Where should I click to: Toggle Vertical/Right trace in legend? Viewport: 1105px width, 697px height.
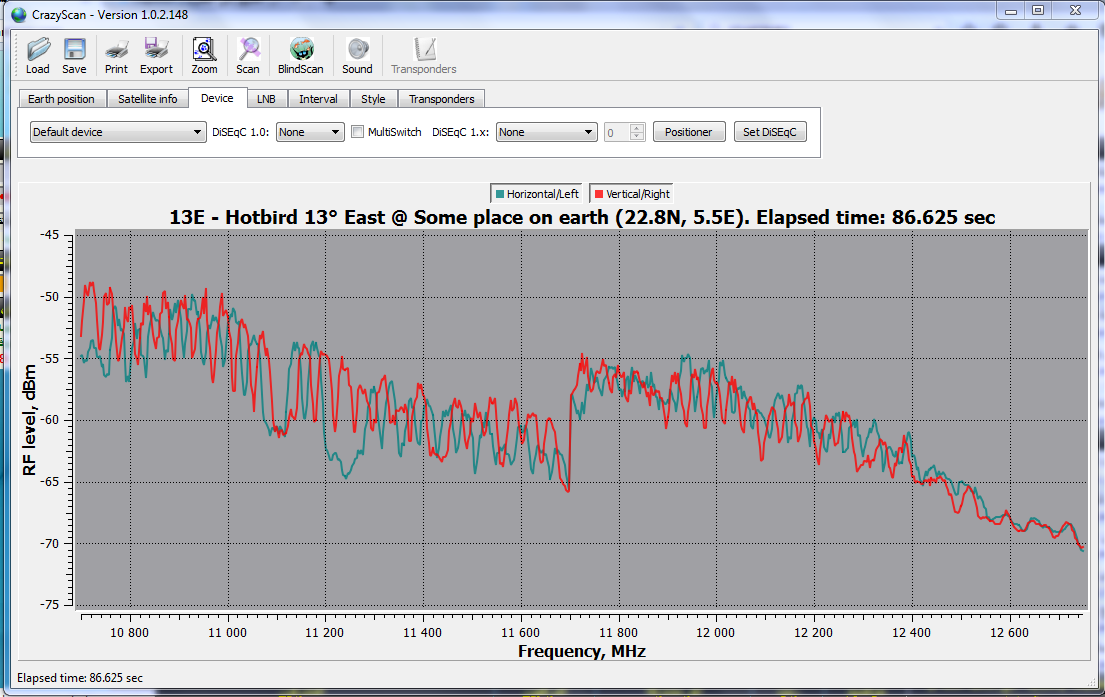[631, 194]
